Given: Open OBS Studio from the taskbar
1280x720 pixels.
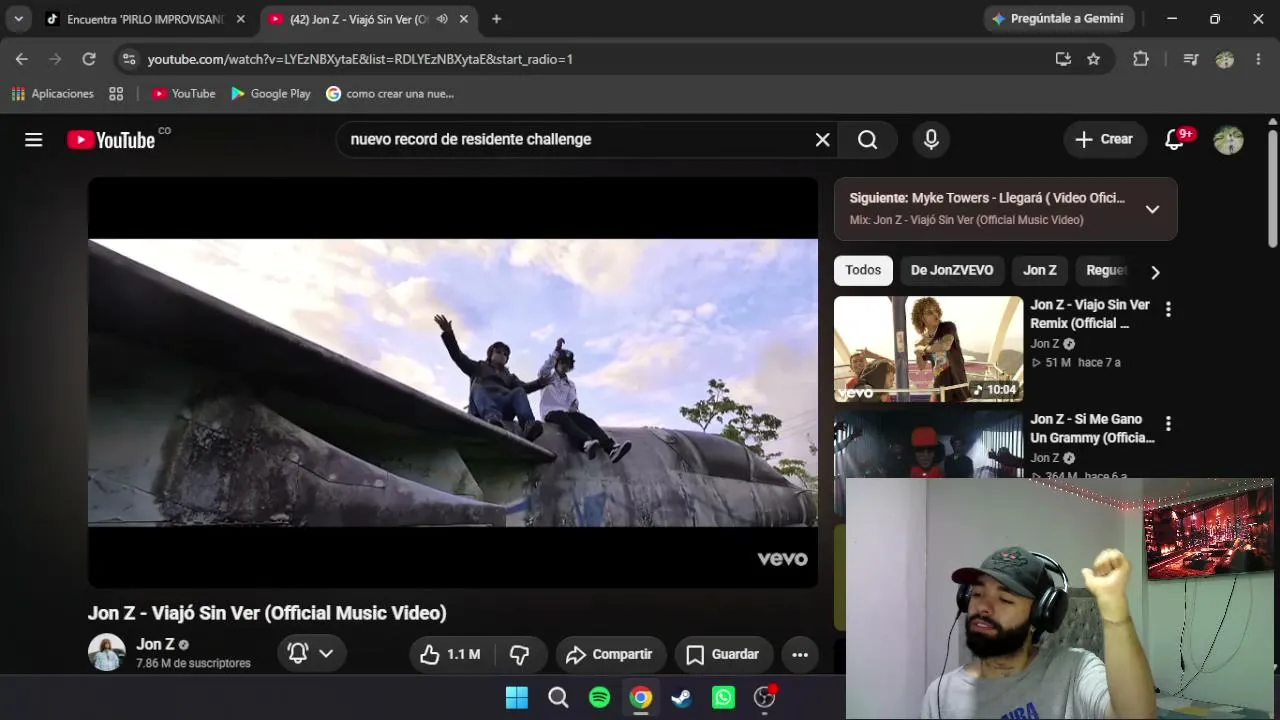Looking at the screenshot, I should [765, 698].
